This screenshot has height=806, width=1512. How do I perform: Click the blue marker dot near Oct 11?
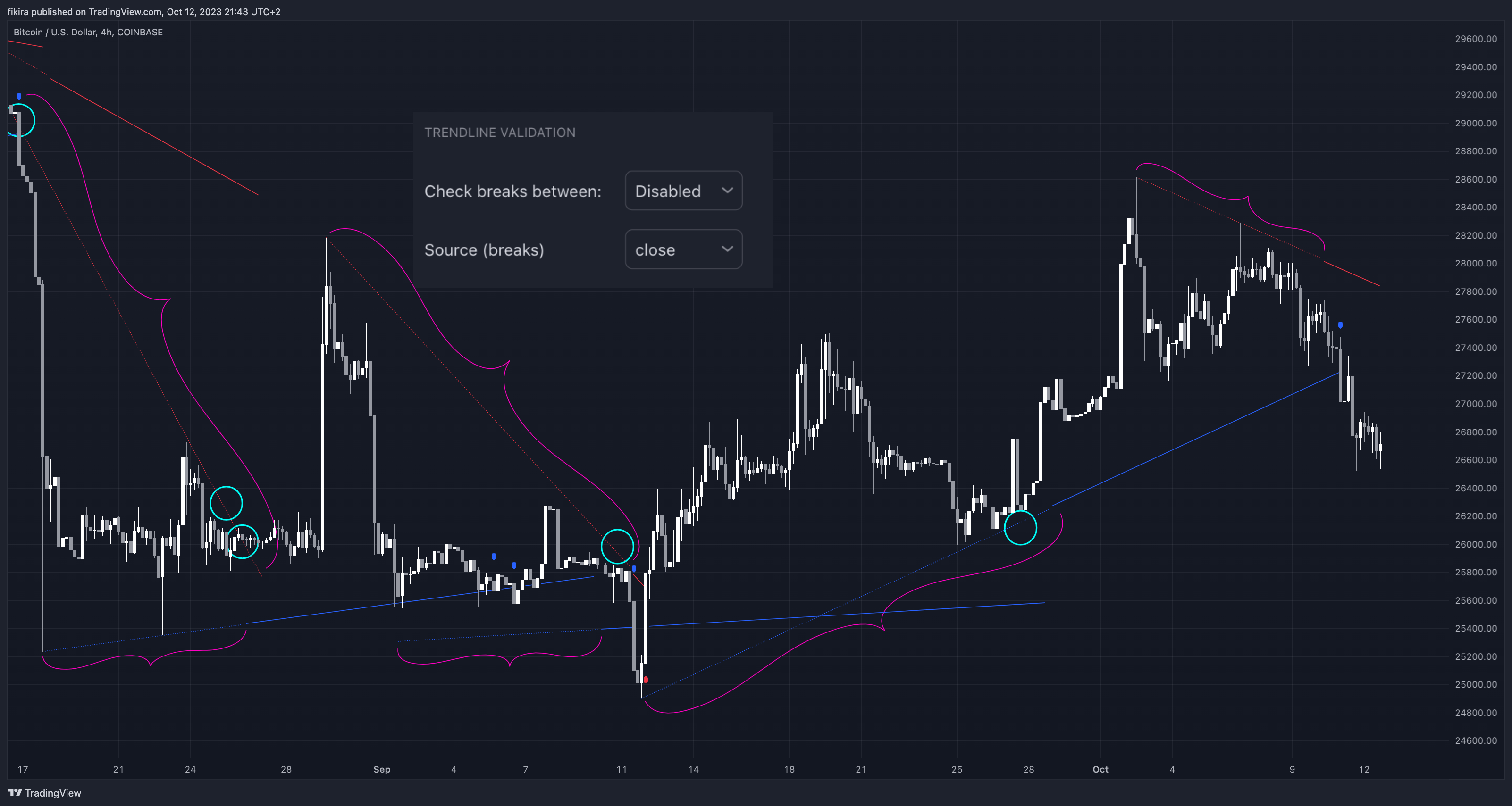click(1340, 324)
